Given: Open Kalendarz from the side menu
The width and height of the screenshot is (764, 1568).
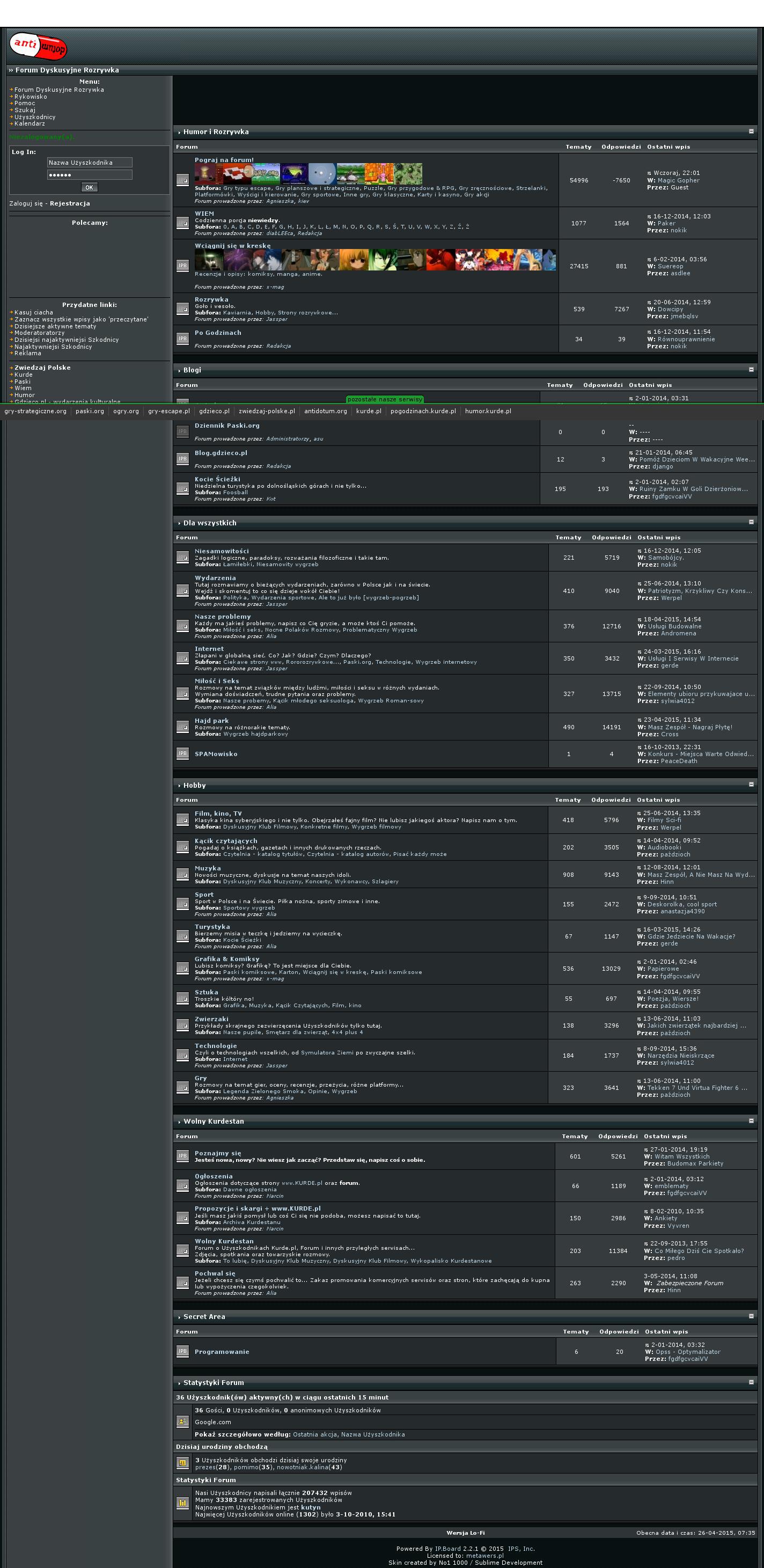Looking at the screenshot, I should 30,123.
